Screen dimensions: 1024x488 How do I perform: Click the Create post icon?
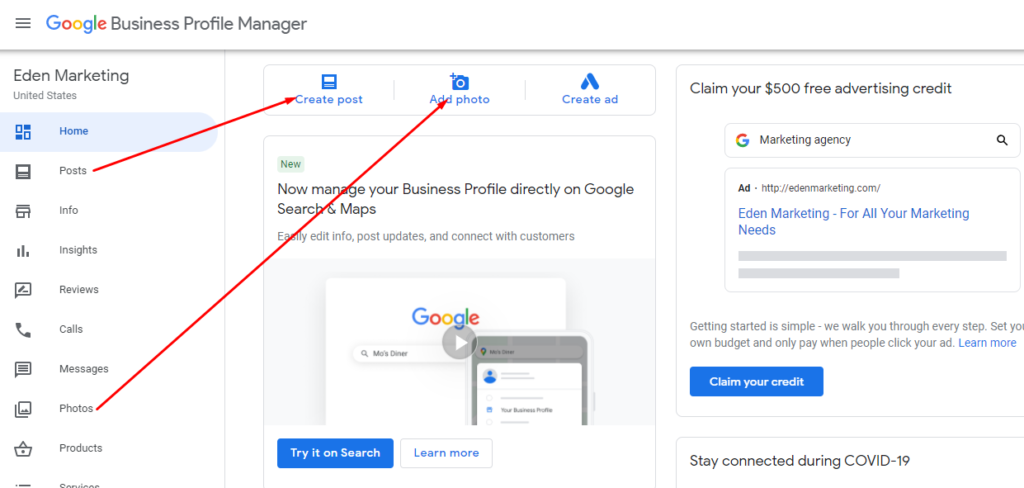pyautogui.click(x=329, y=82)
